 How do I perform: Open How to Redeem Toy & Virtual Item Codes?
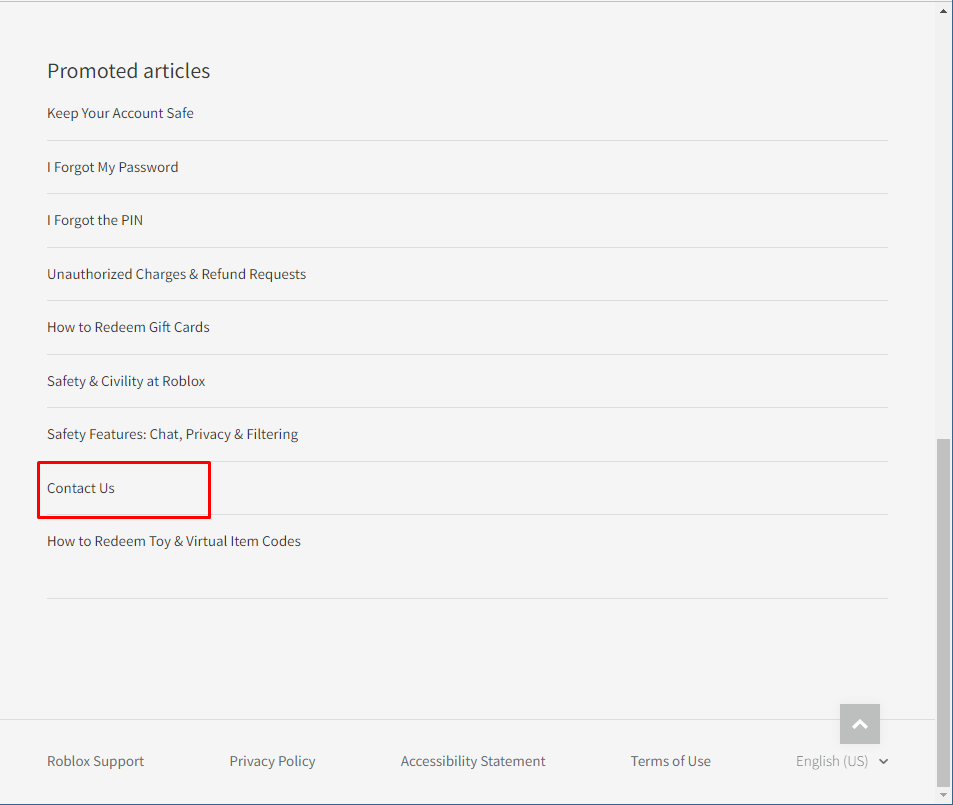[x=174, y=541]
